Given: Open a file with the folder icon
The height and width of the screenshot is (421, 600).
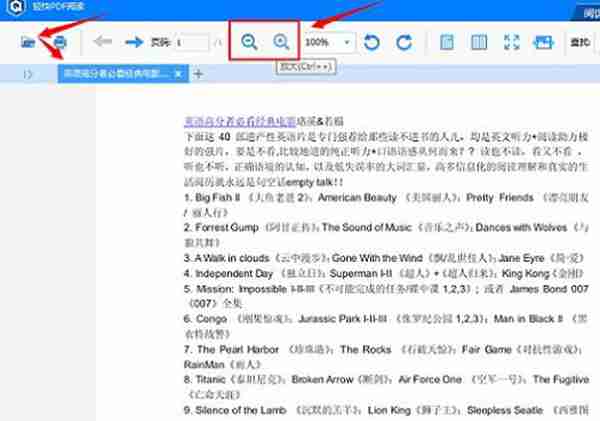Looking at the screenshot, I should tap(28, 42).
